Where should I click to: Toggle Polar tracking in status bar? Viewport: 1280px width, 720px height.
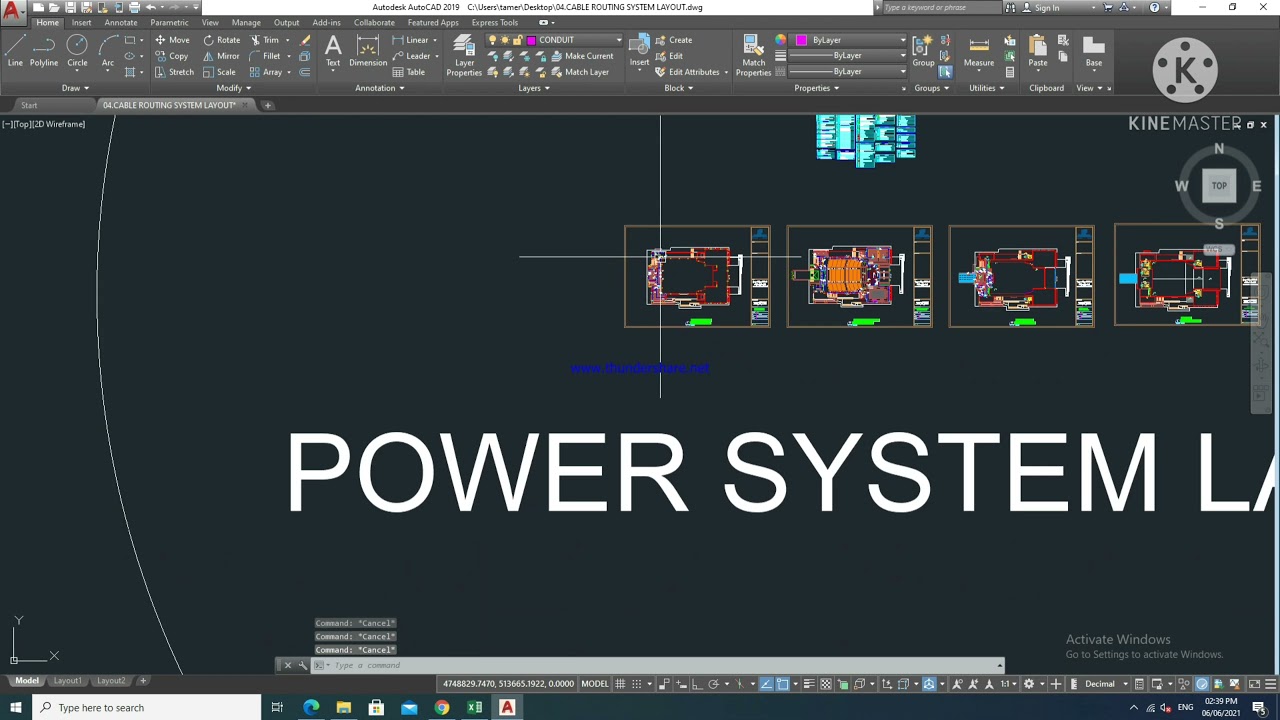tap(713, 684)
